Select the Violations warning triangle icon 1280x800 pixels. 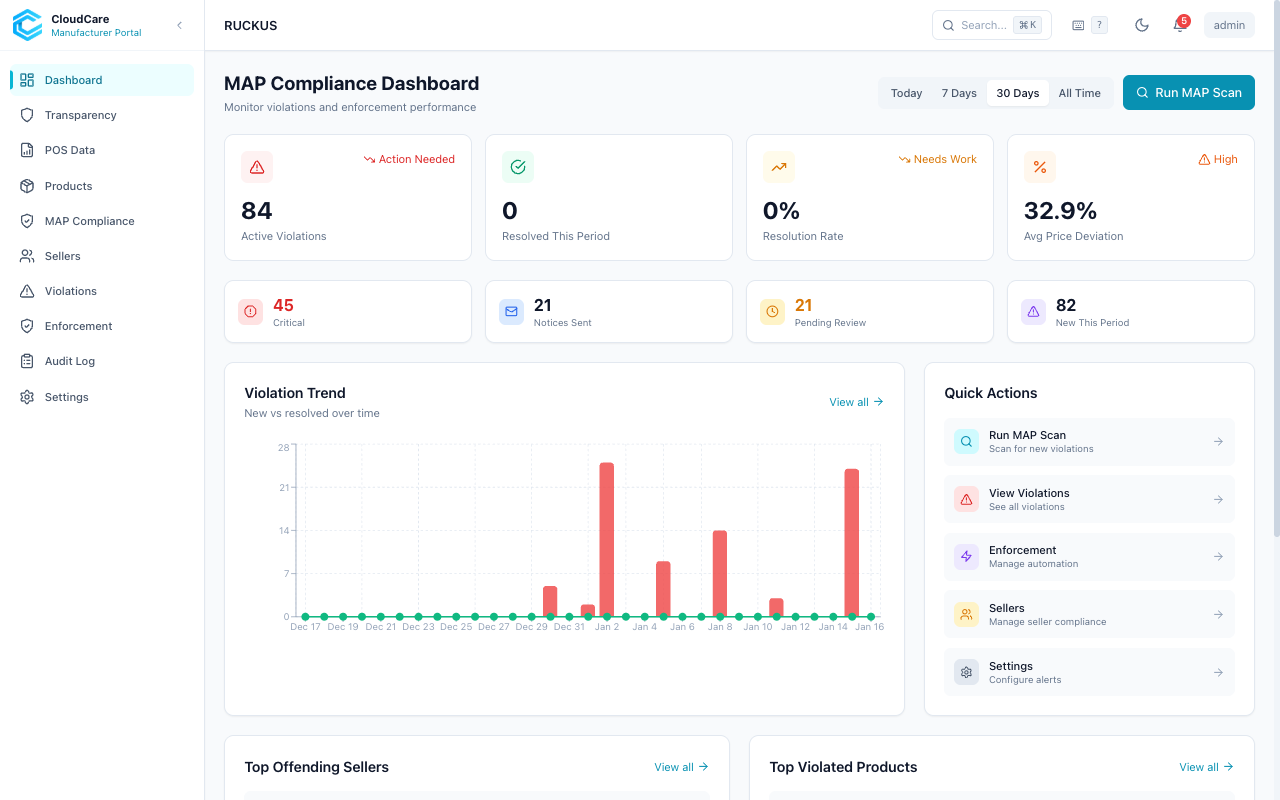coord(27,290)
